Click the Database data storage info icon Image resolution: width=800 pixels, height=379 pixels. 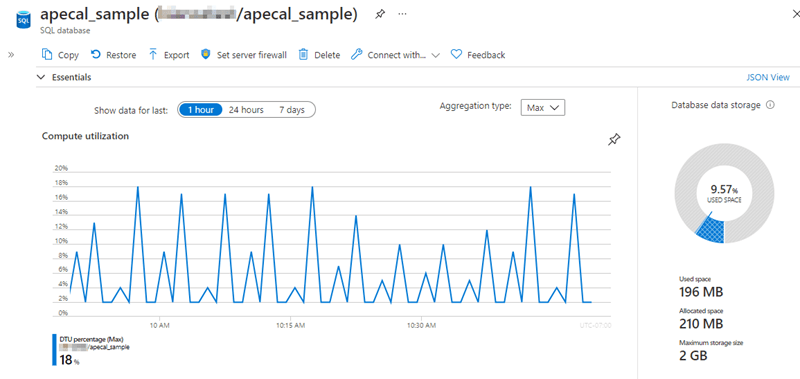click(770, 105)
